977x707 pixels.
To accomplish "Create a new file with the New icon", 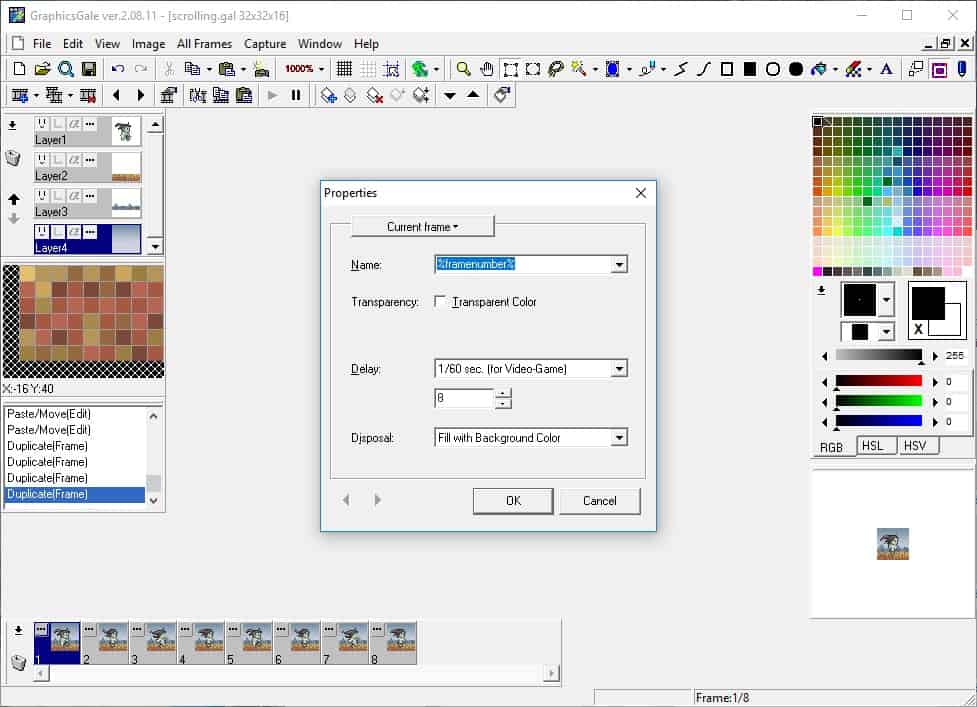I will 19,69.
